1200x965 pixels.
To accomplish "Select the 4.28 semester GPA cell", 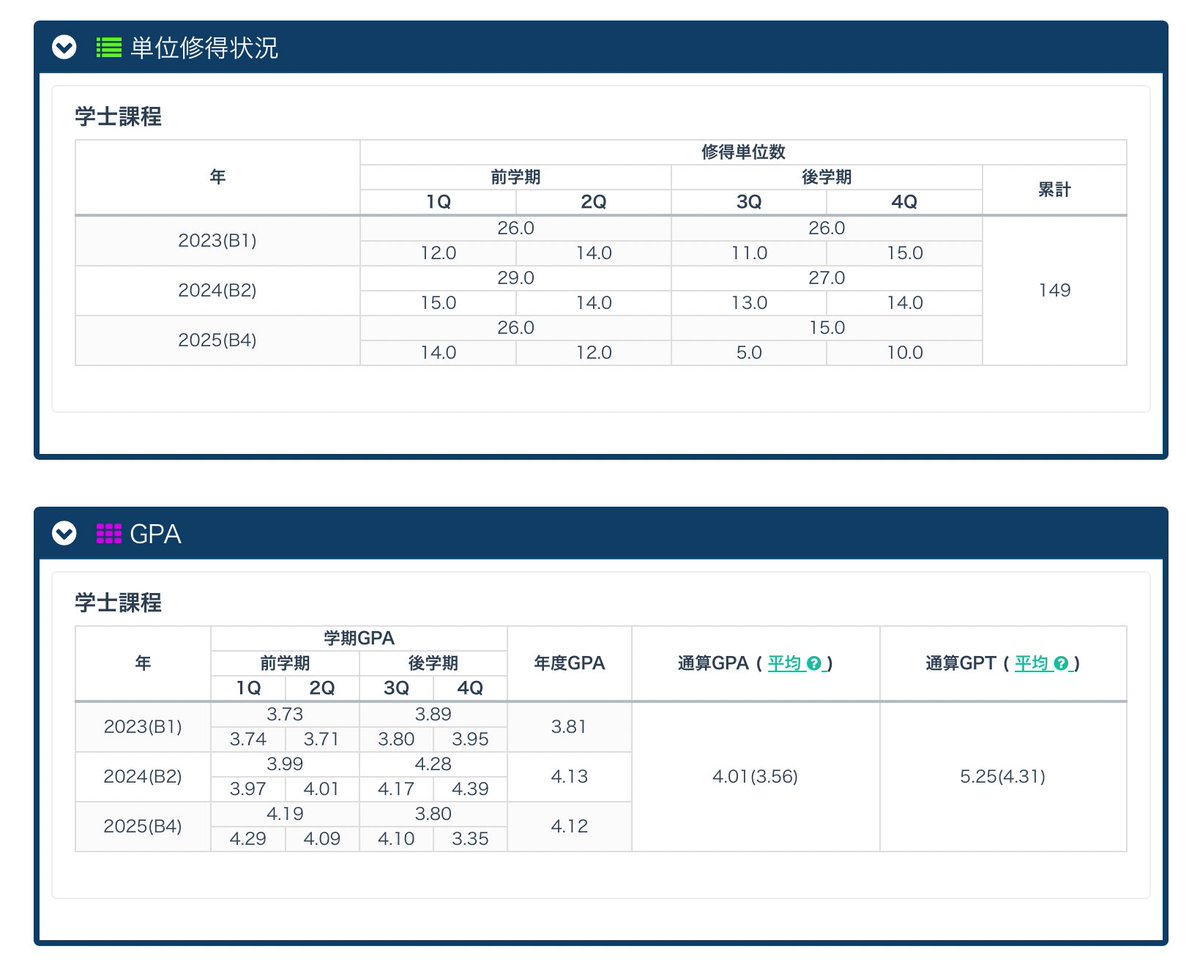I will point(433,764).
